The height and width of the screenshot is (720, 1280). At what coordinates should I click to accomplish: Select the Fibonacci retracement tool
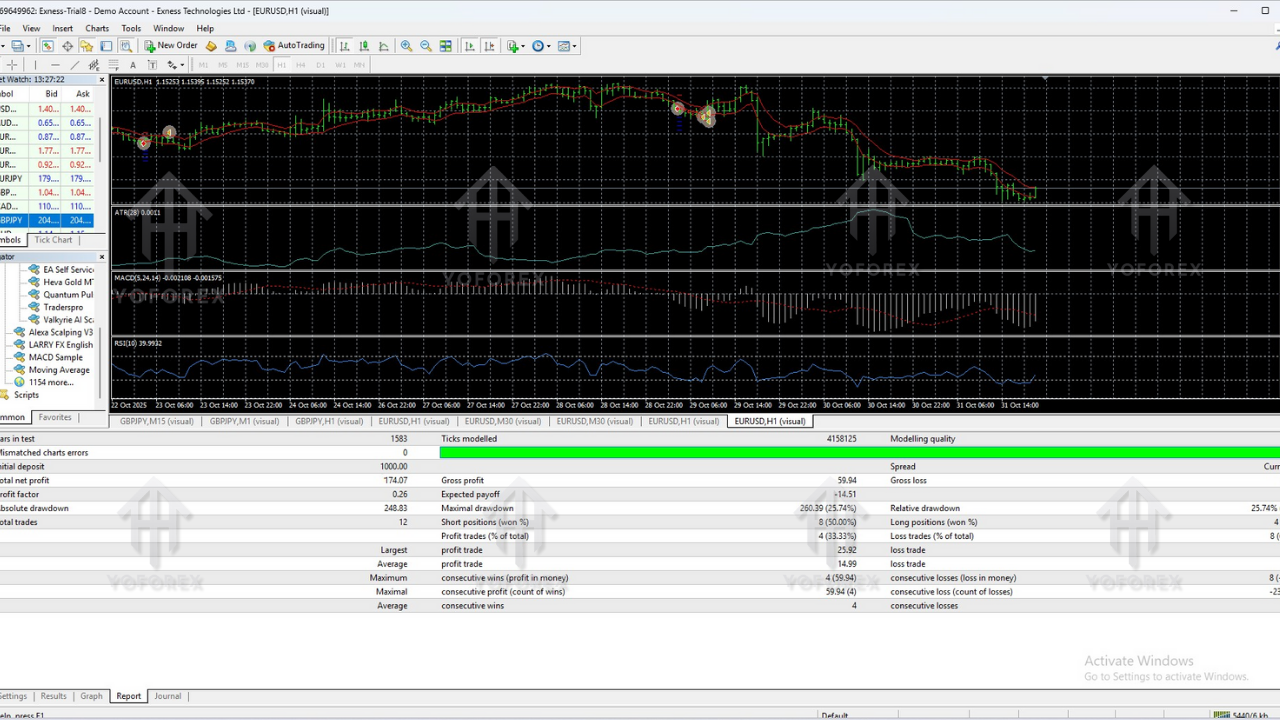tap(111, 65)
